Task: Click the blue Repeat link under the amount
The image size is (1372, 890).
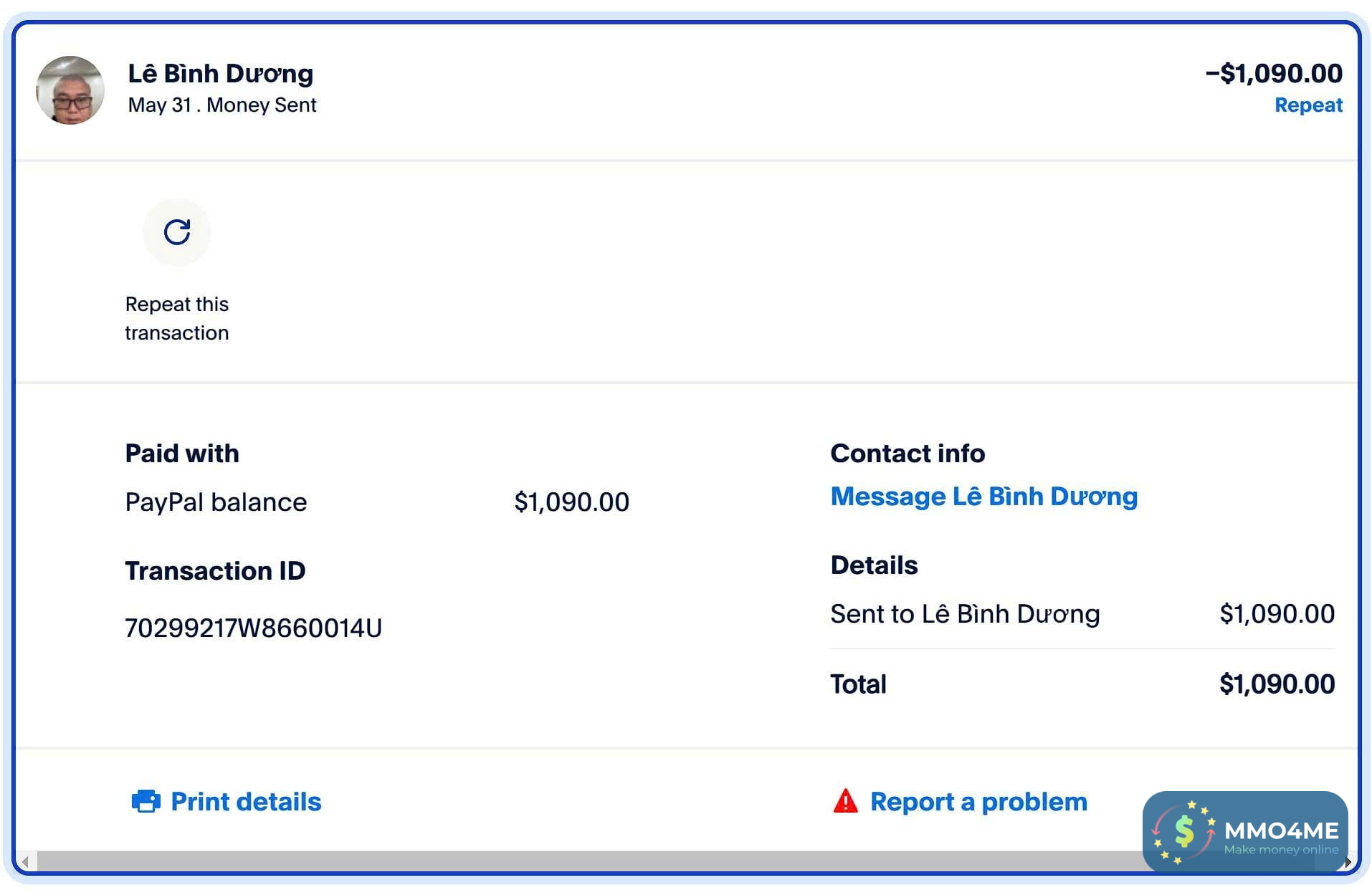Action: click(x=1308, y=105)
